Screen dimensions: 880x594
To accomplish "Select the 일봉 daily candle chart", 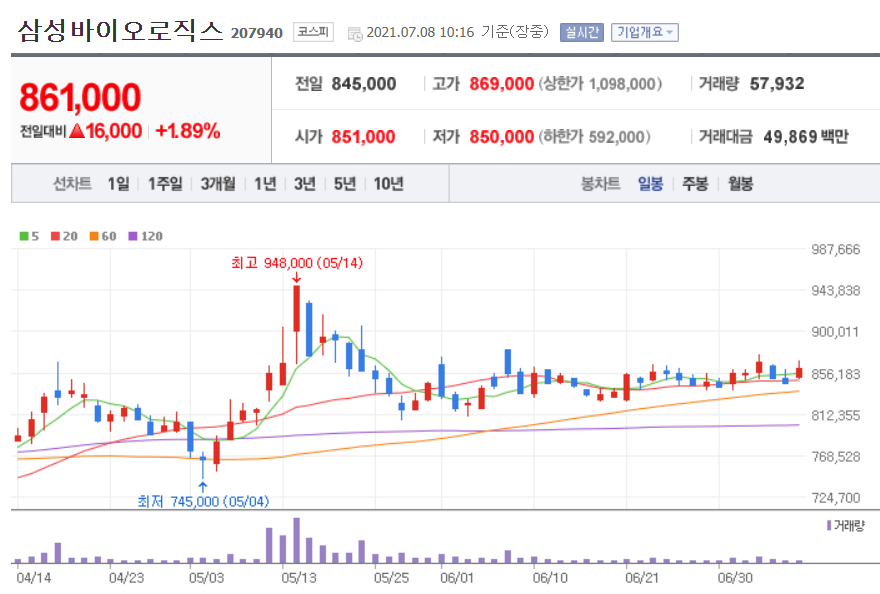I will coord(650,184).
